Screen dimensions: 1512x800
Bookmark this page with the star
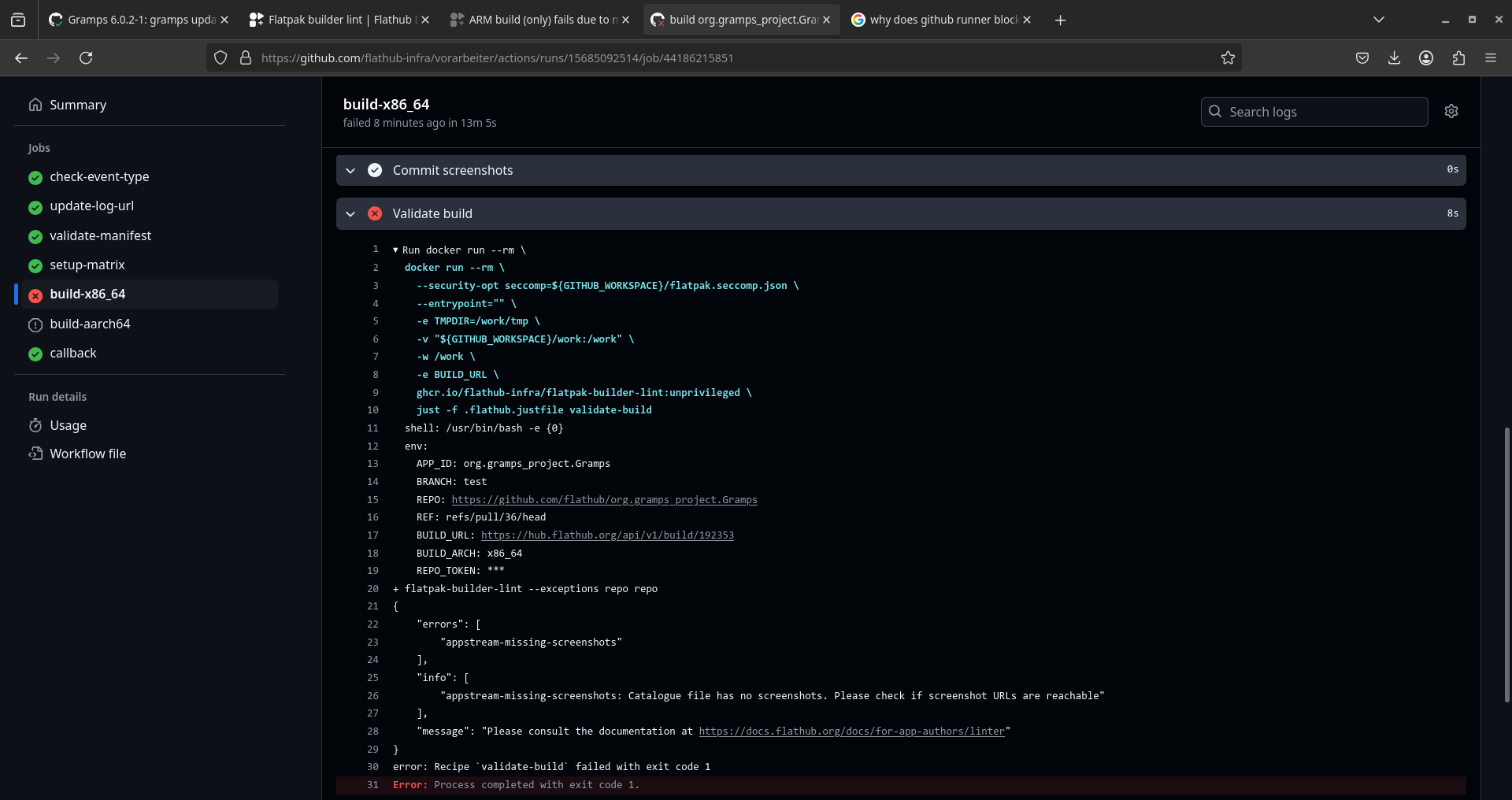point(1228,57)
